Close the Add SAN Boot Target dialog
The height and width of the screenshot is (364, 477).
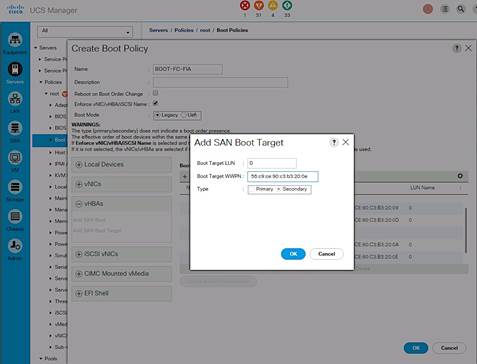point(346,142)
